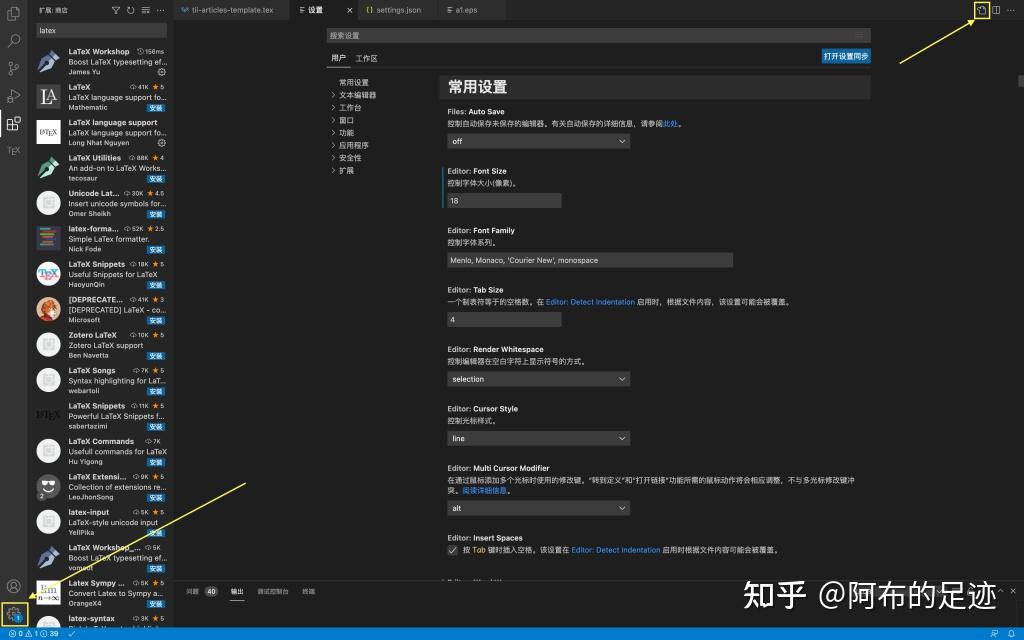Viewport: 1024px width, 640px height.
Task: Open the Run and Debug view
Action: pyautogui.click(x=13, y=95)
